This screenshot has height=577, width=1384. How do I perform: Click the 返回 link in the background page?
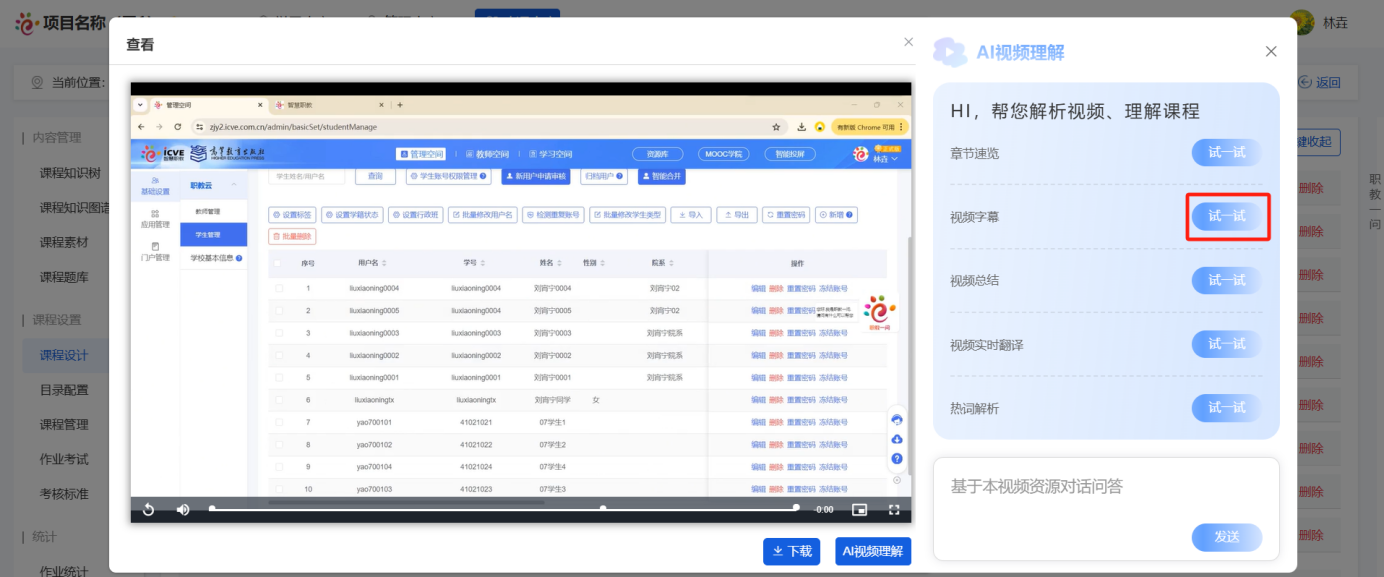pos(1319,83)
